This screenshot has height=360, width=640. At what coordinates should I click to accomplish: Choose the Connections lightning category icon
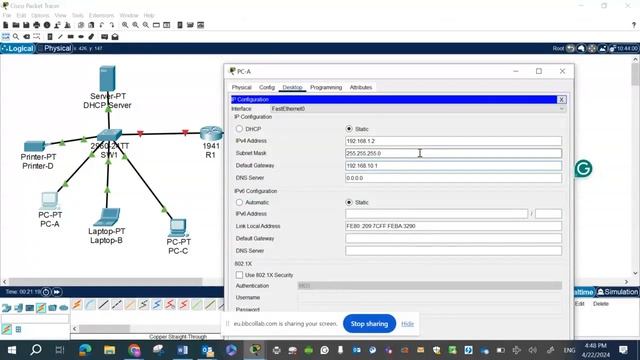click(41, 308)
